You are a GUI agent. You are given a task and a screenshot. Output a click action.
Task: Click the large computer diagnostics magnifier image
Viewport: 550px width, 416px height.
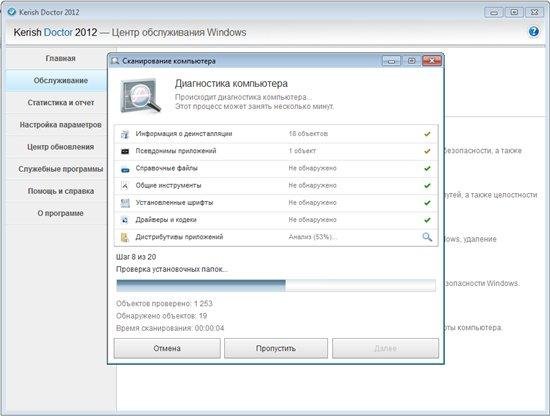tap(140, 96)
